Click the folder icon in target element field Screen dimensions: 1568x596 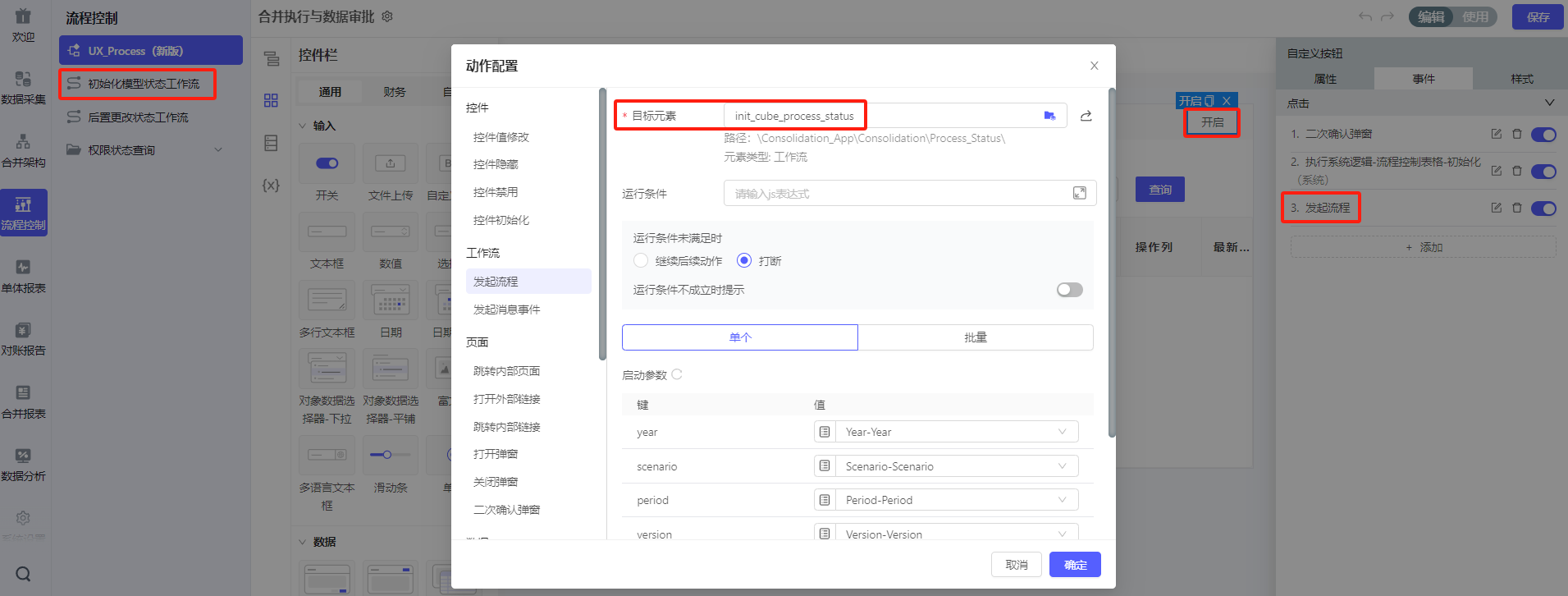coord(1049,116)
